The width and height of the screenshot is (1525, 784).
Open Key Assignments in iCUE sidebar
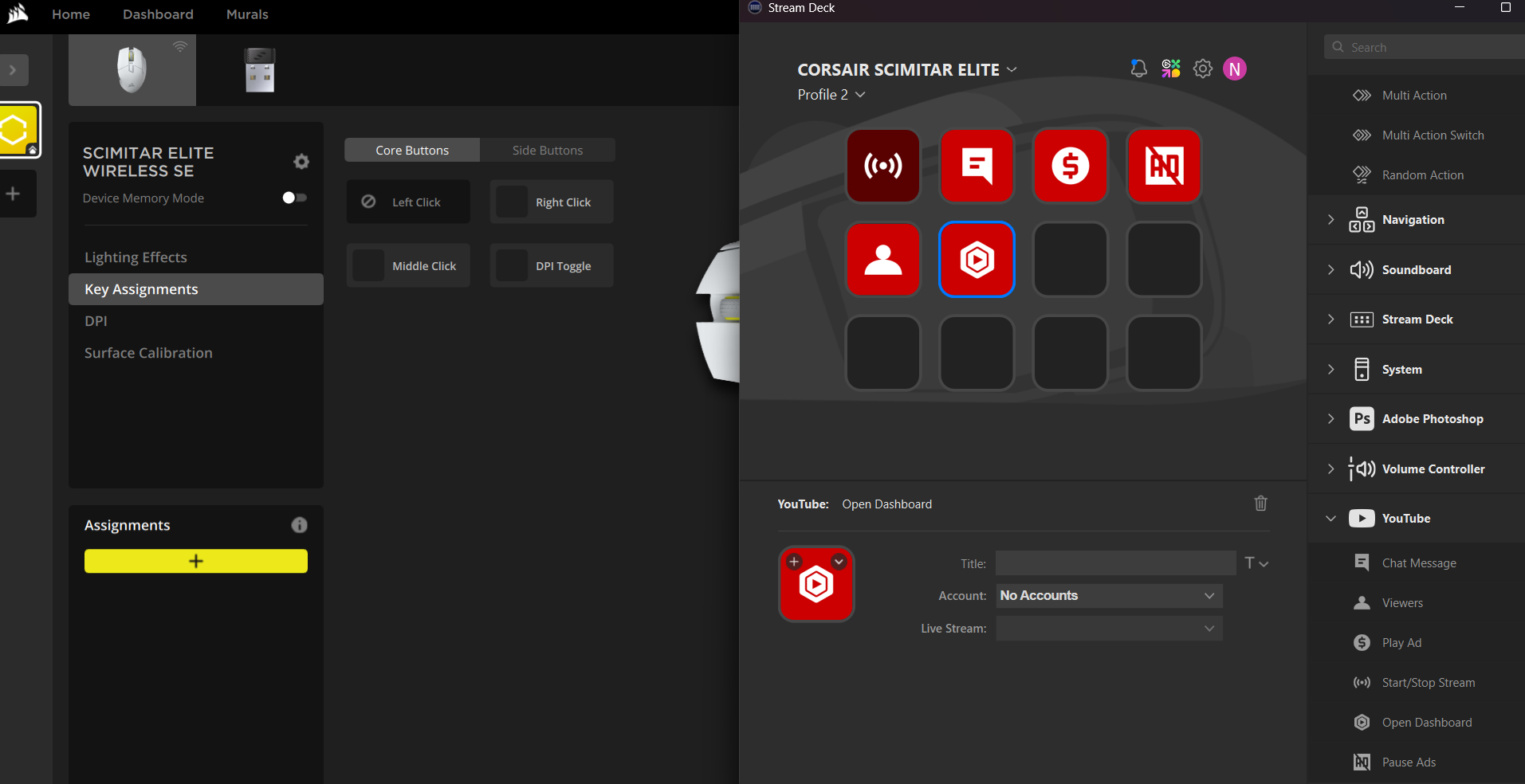pyautogui.click(x=196, y=289)
